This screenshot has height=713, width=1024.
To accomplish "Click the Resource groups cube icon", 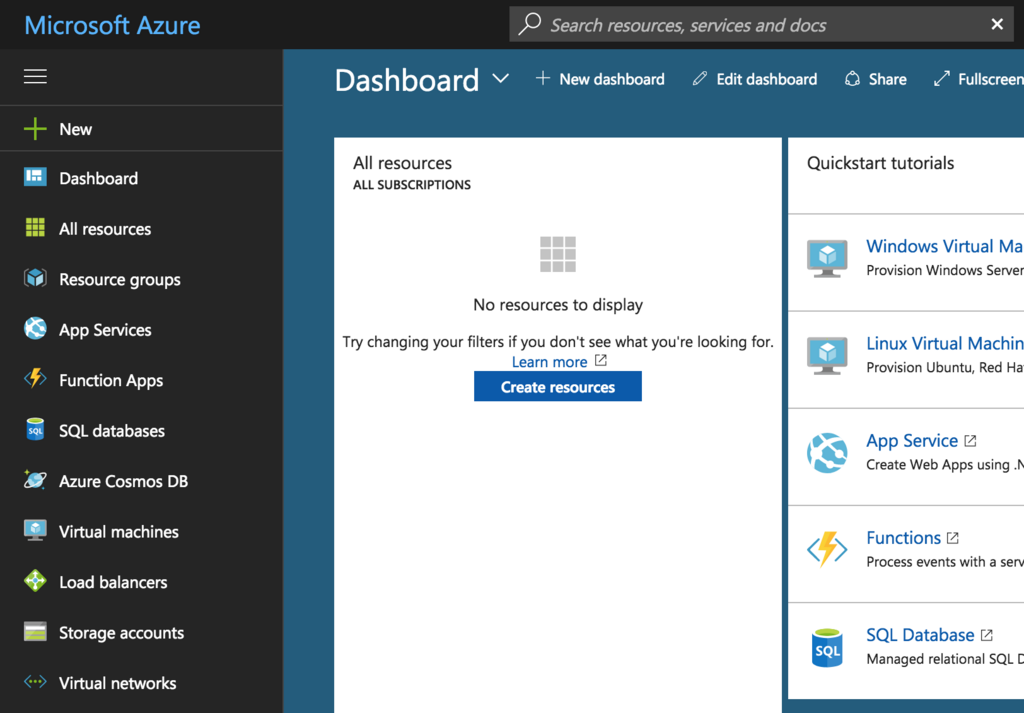I will click(35, 278).
